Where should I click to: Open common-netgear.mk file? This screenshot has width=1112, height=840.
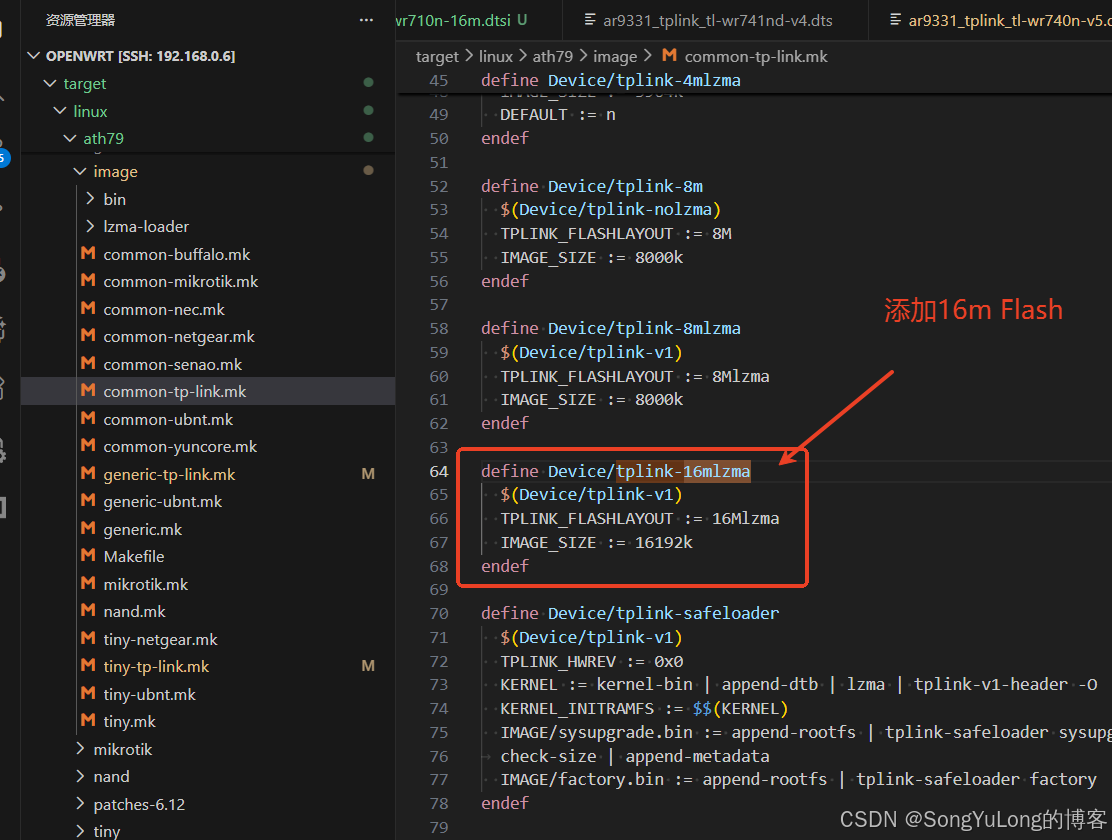click(x=179, y=336)
